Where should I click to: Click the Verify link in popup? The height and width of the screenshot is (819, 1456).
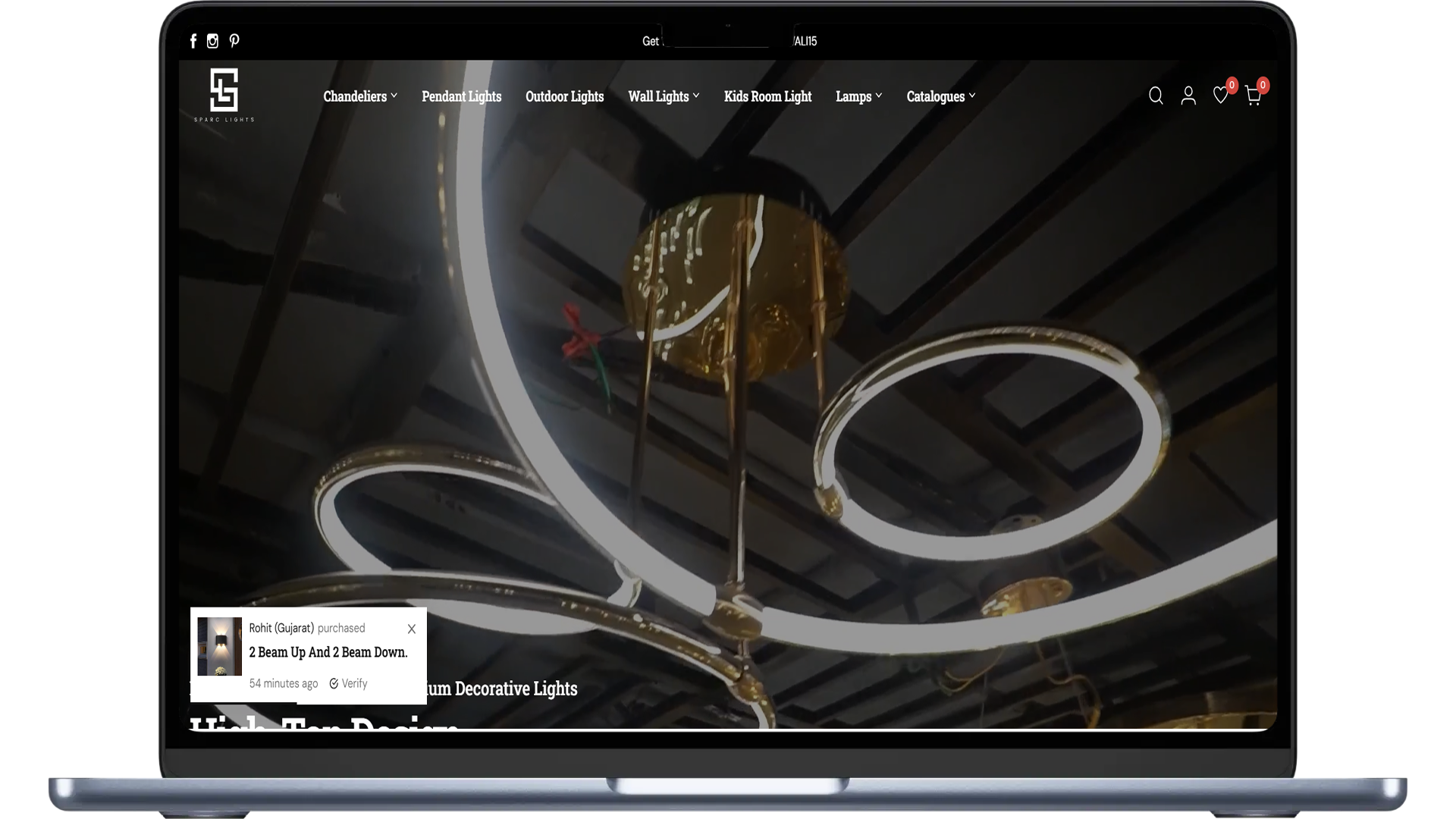[x=349, y=683]
